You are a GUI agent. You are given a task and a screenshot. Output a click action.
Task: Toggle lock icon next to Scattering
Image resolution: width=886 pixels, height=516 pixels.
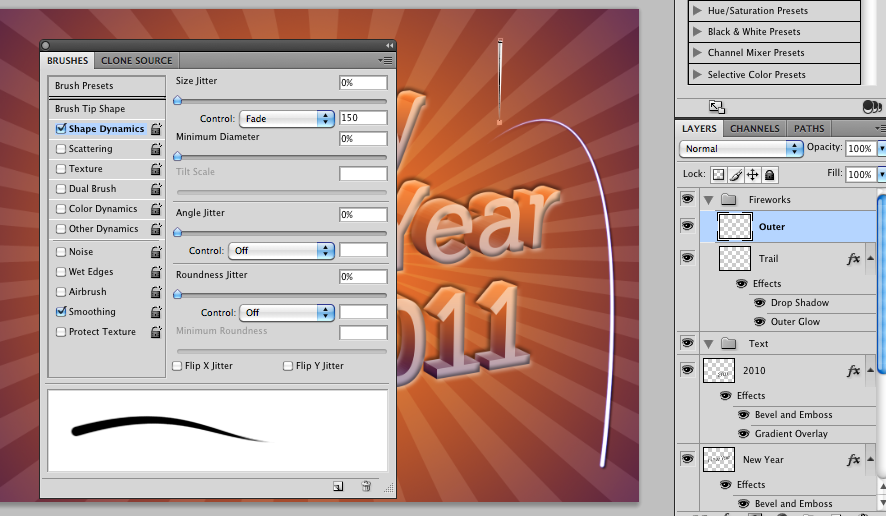tap(156, 149)
